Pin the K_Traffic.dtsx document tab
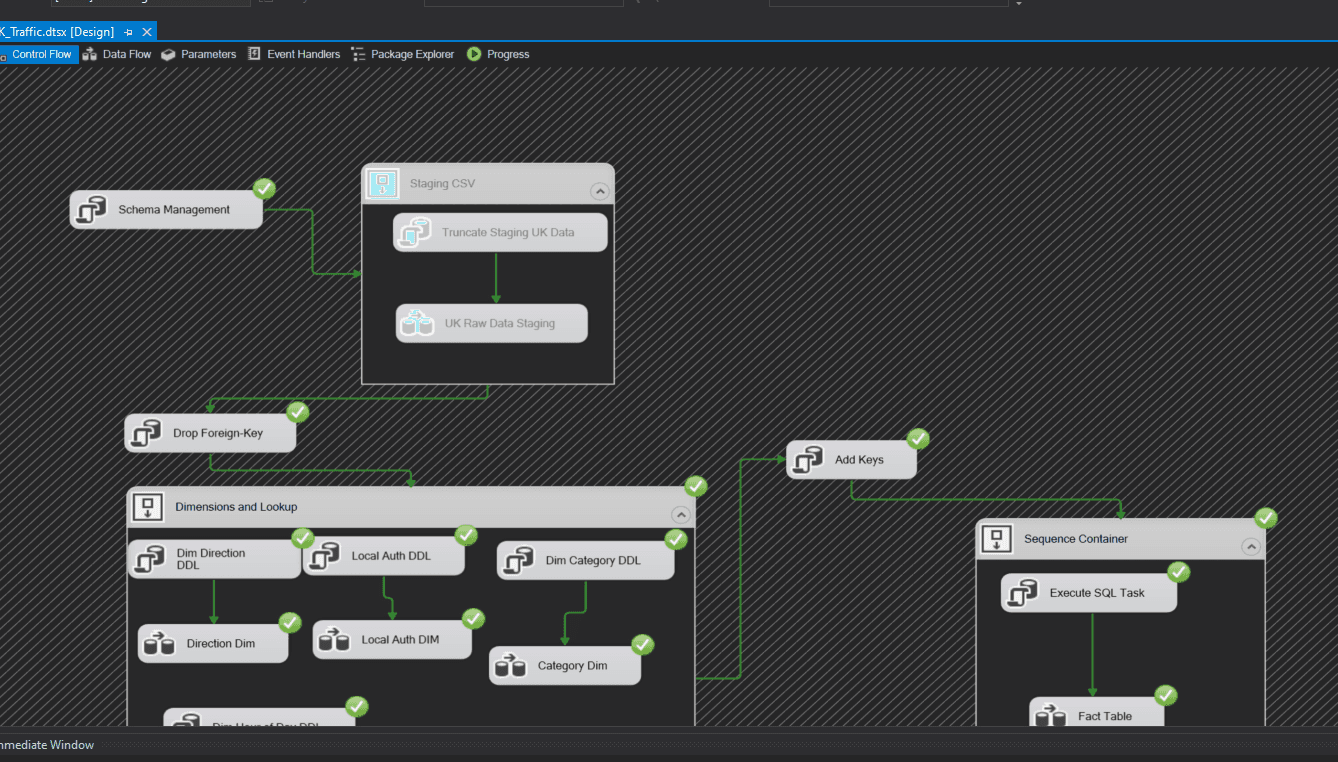 pos(128,32)
